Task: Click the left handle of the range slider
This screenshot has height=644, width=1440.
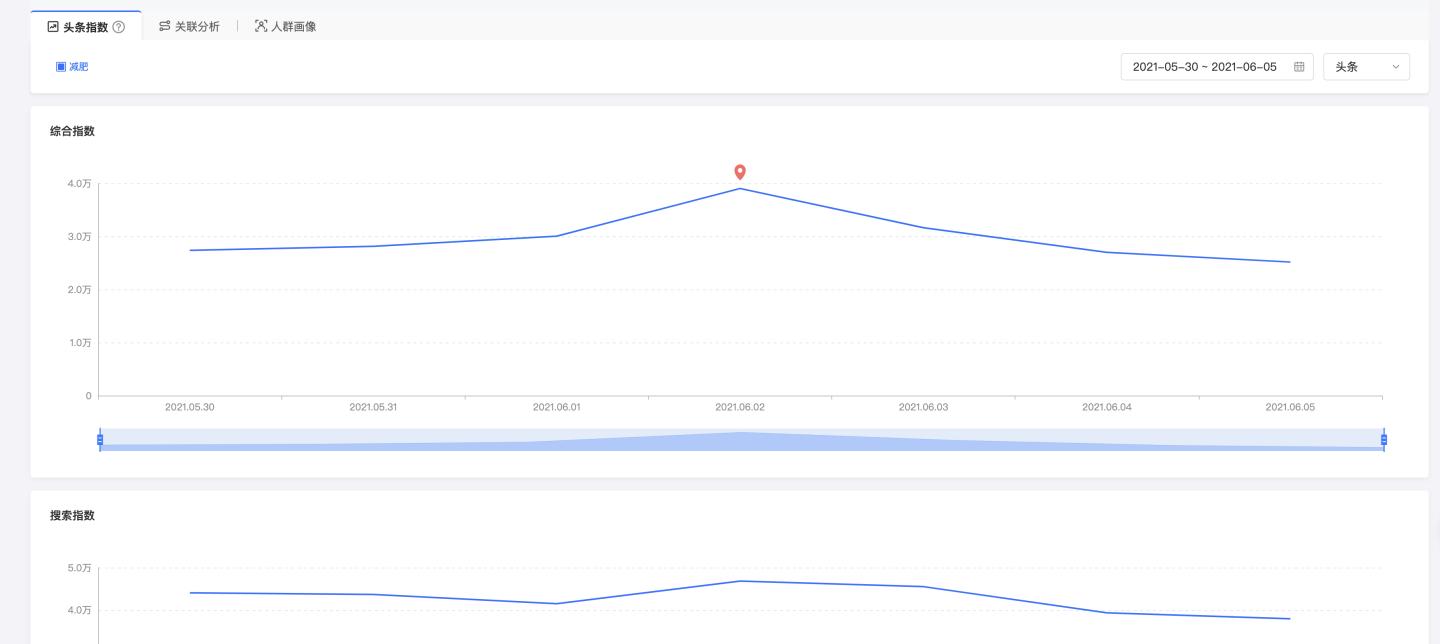Action: [100, 440]
